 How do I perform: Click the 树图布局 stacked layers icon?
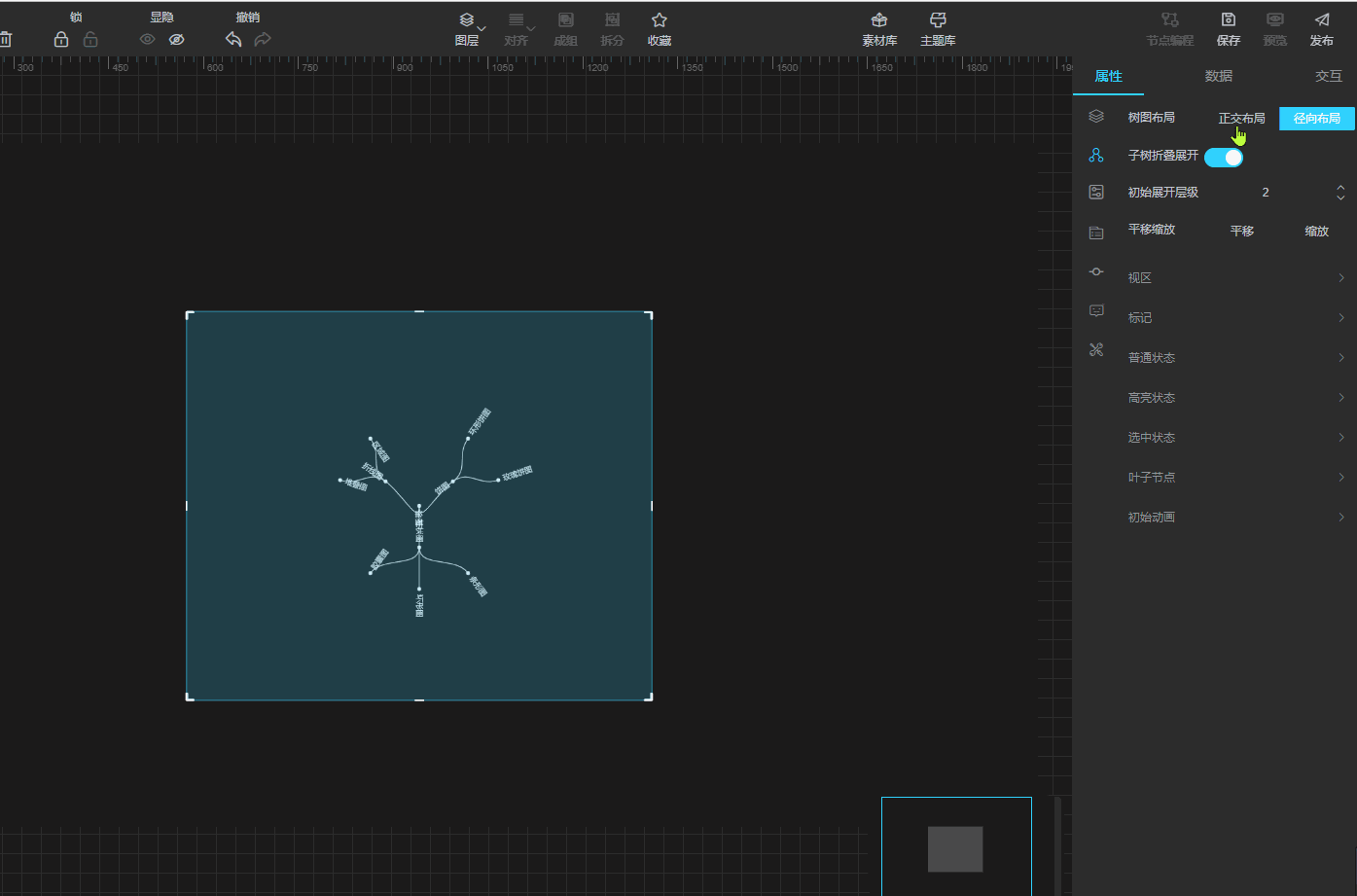click(1096, 117)
